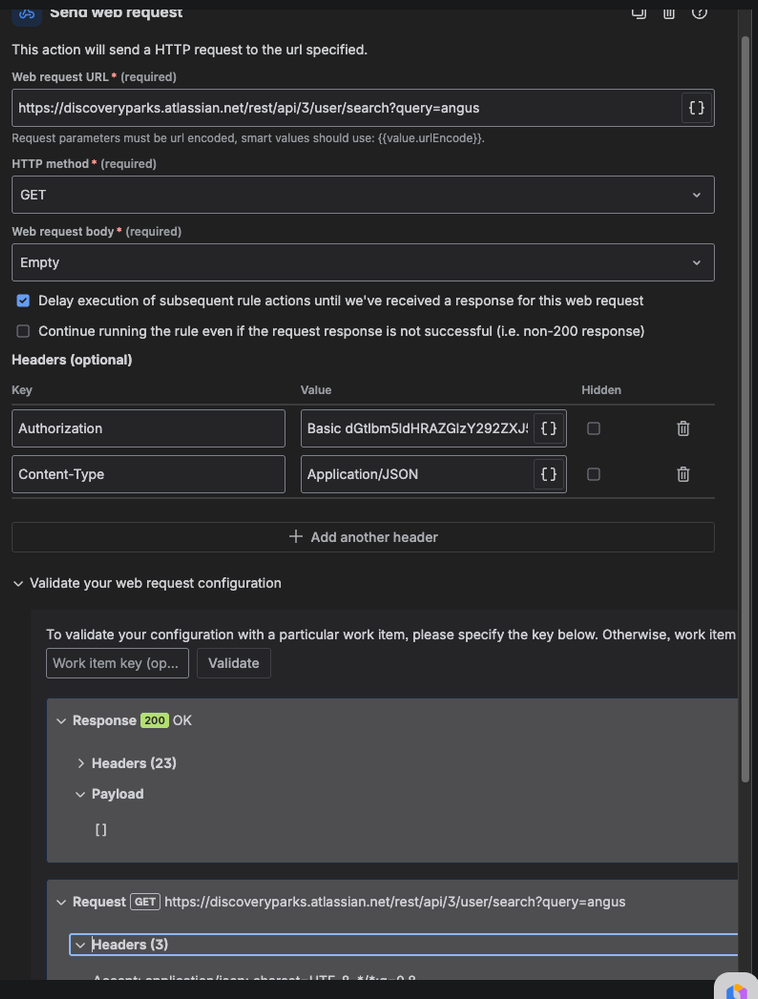Insert smart value in Content-Type value field

click(548, 474)
